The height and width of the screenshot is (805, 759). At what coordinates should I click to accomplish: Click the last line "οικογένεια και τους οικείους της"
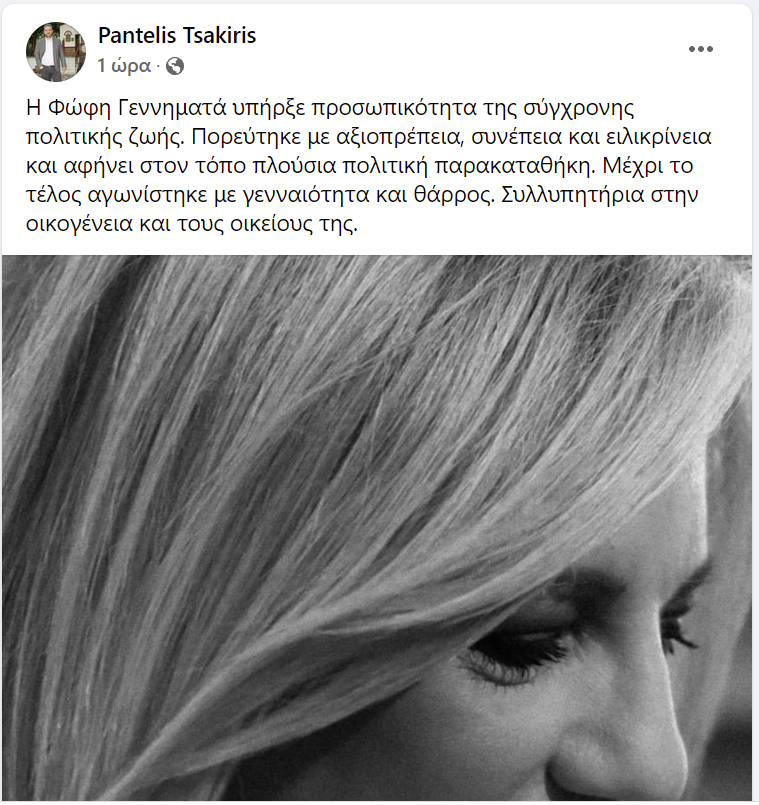192,224
